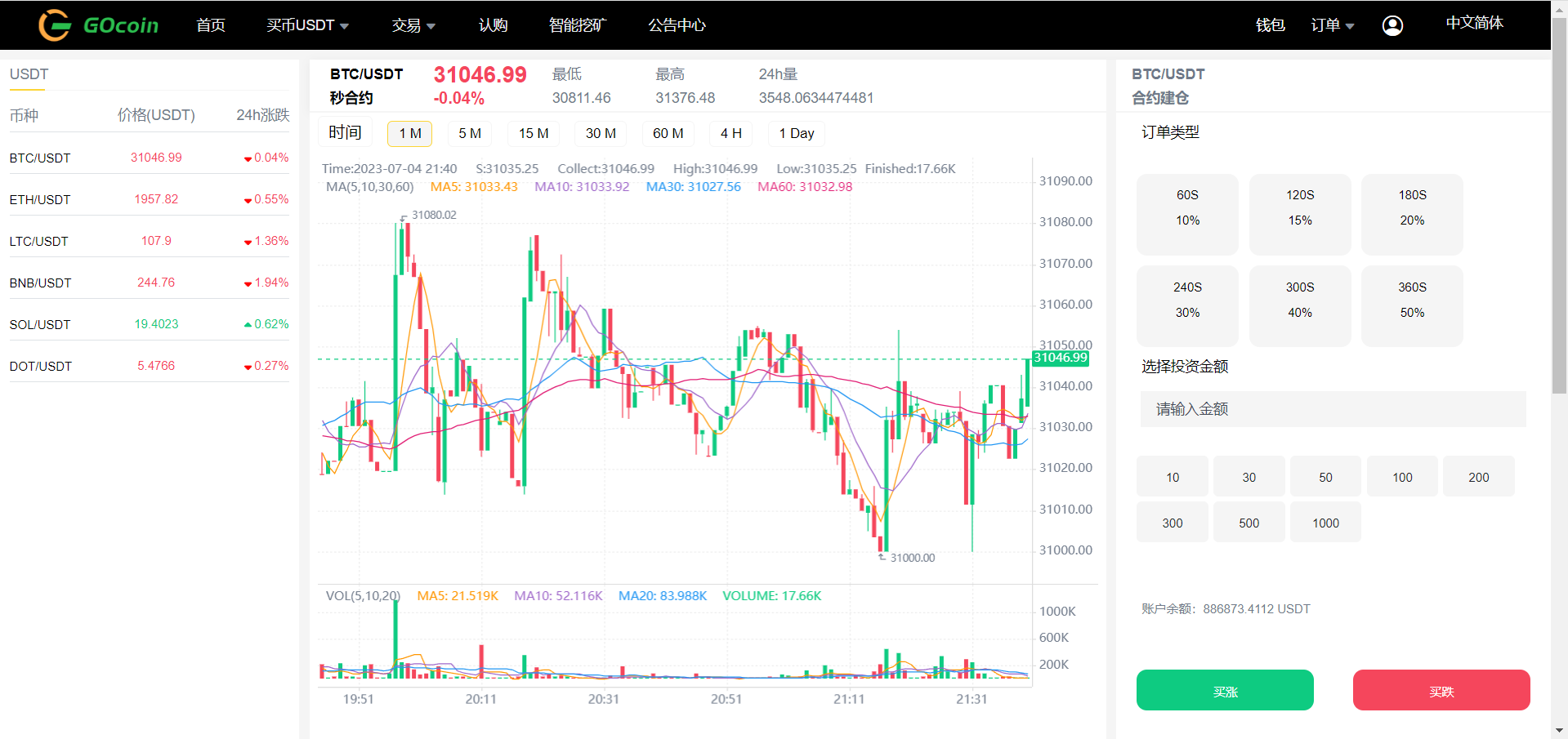Screen dimensions: 1568x739
Task: Set chart interval to 30 M
Action: click(x=601, y=133)
